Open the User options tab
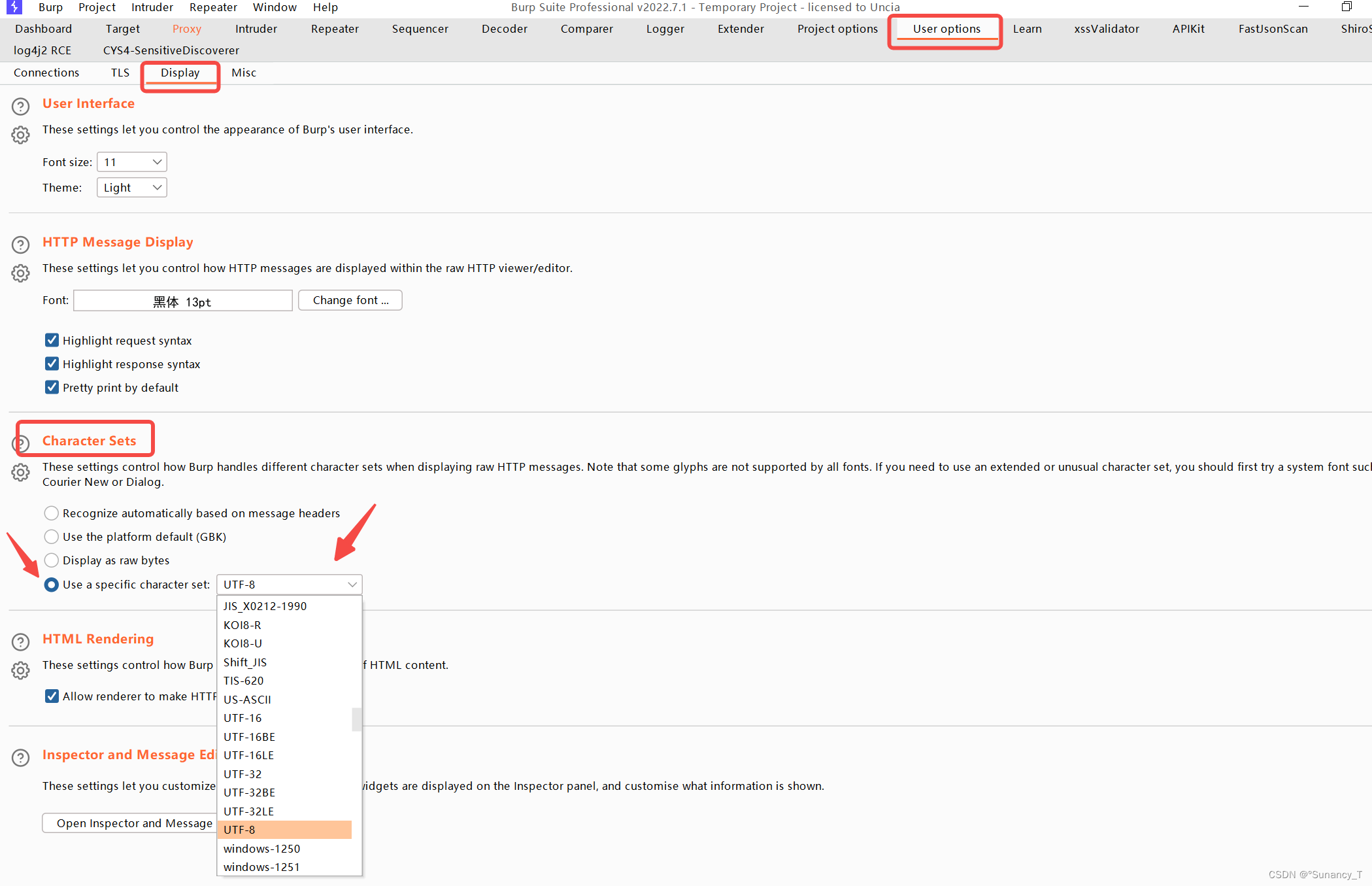 pyautogui.click(x=946, y=29)
